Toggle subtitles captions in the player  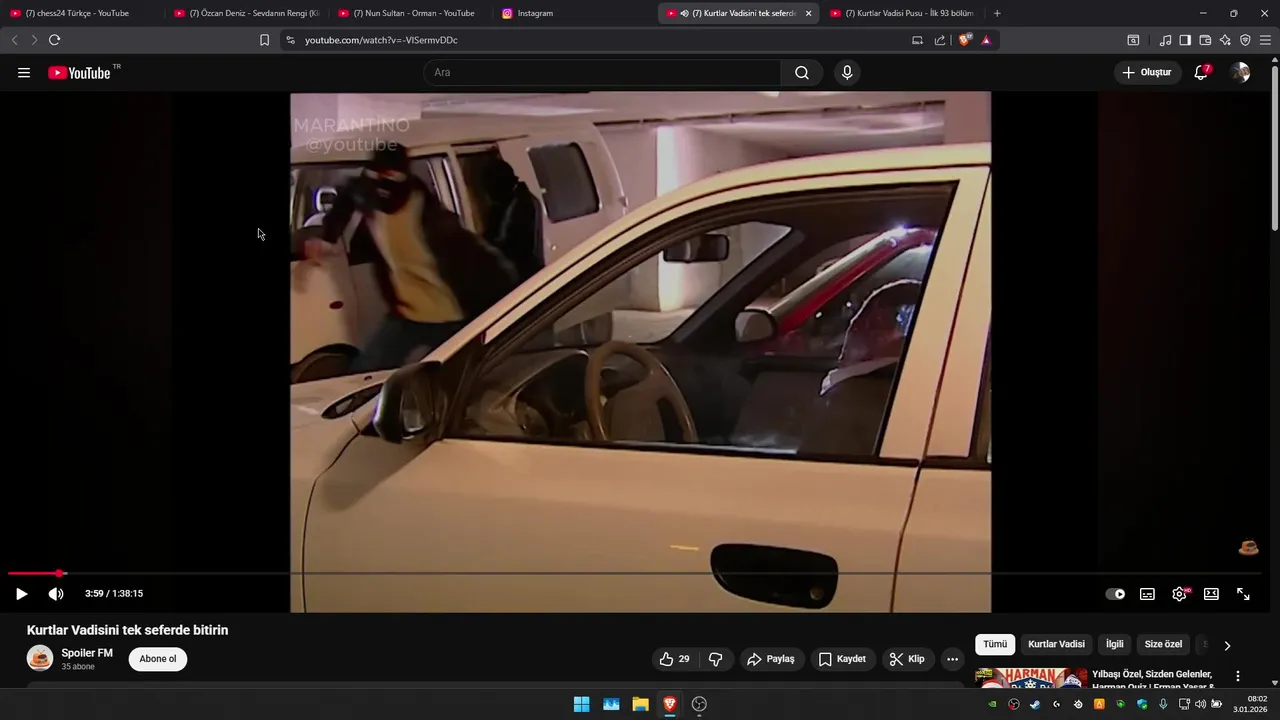pos(1147,594)
